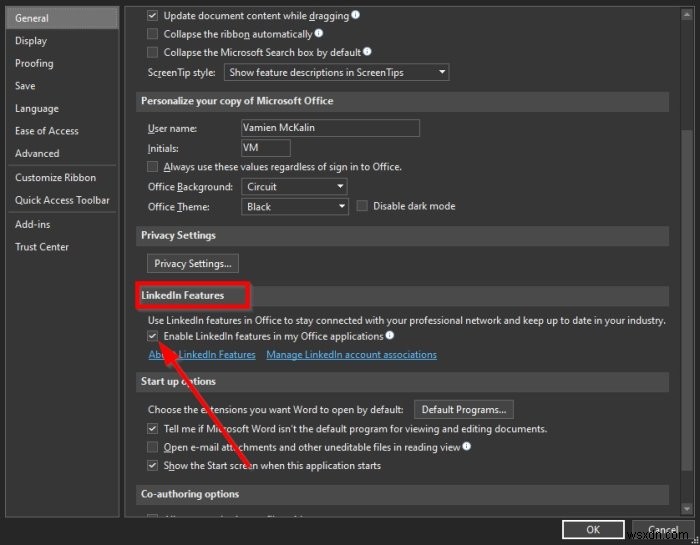
Task: Click info icon next to Collapse the ribbon automatically
Action: [319, 33]
